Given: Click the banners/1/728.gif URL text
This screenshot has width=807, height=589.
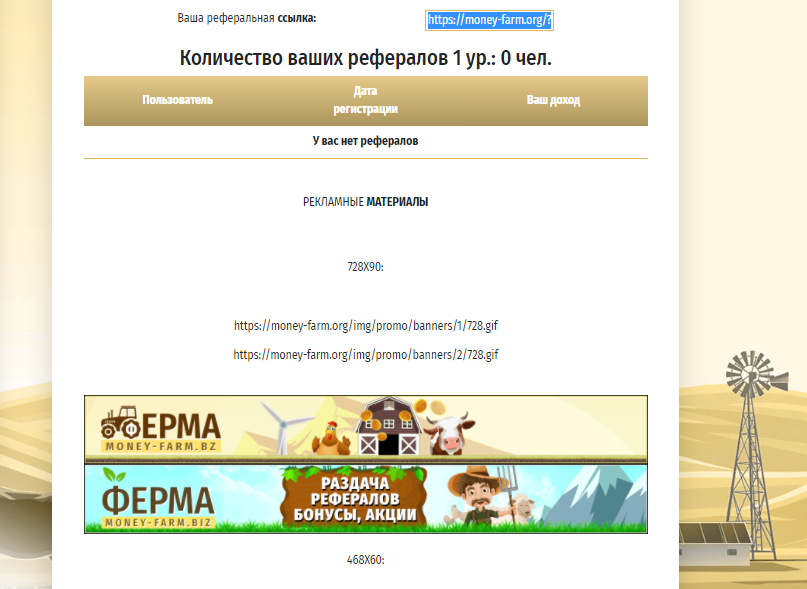Looking at the screenshot, I should point(366,325).
